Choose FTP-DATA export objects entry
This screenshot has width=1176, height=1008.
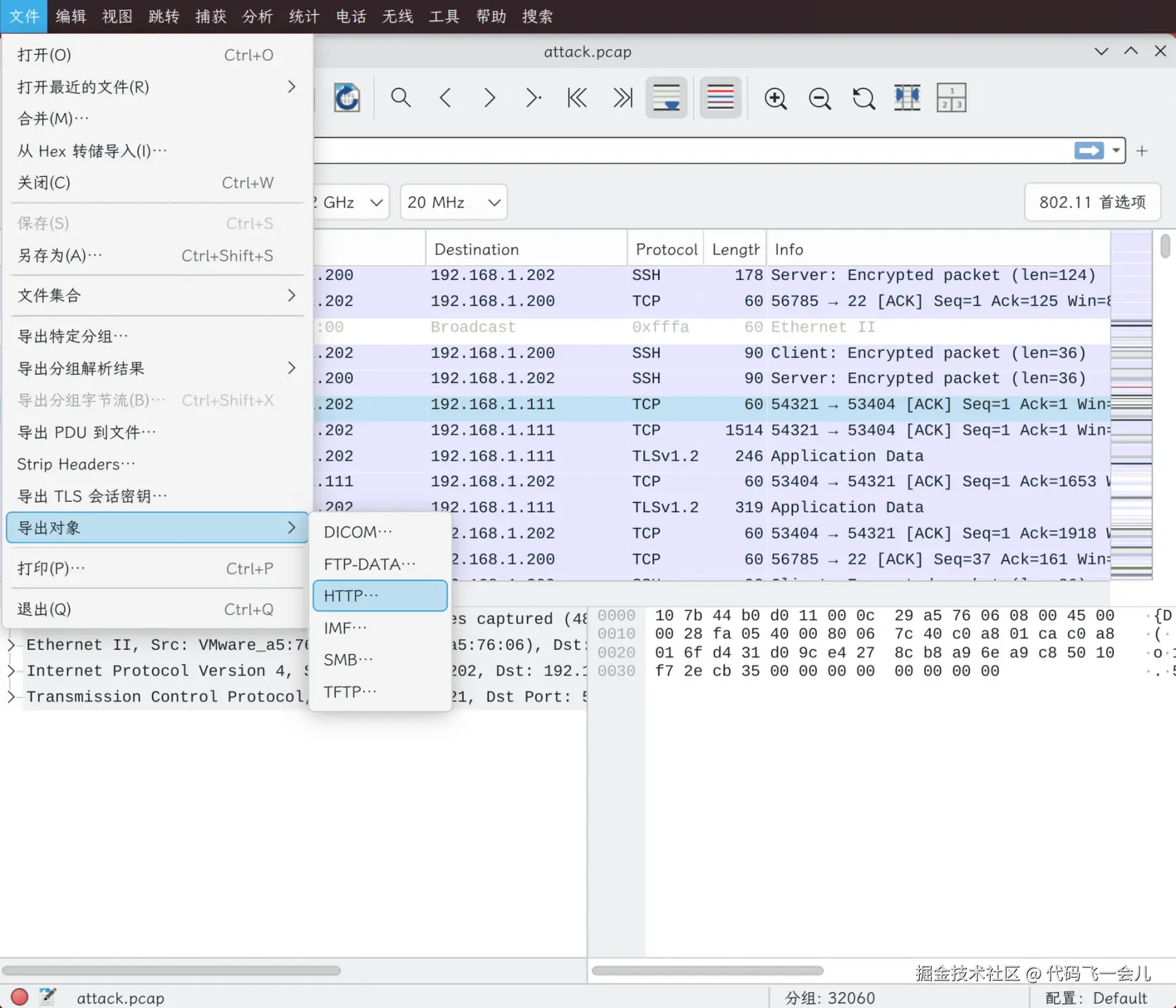click(380, 564)
